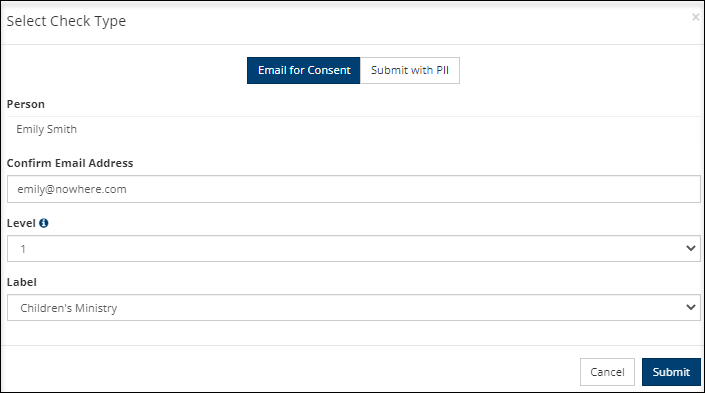Click the info icon next to Level

(44, 223)
